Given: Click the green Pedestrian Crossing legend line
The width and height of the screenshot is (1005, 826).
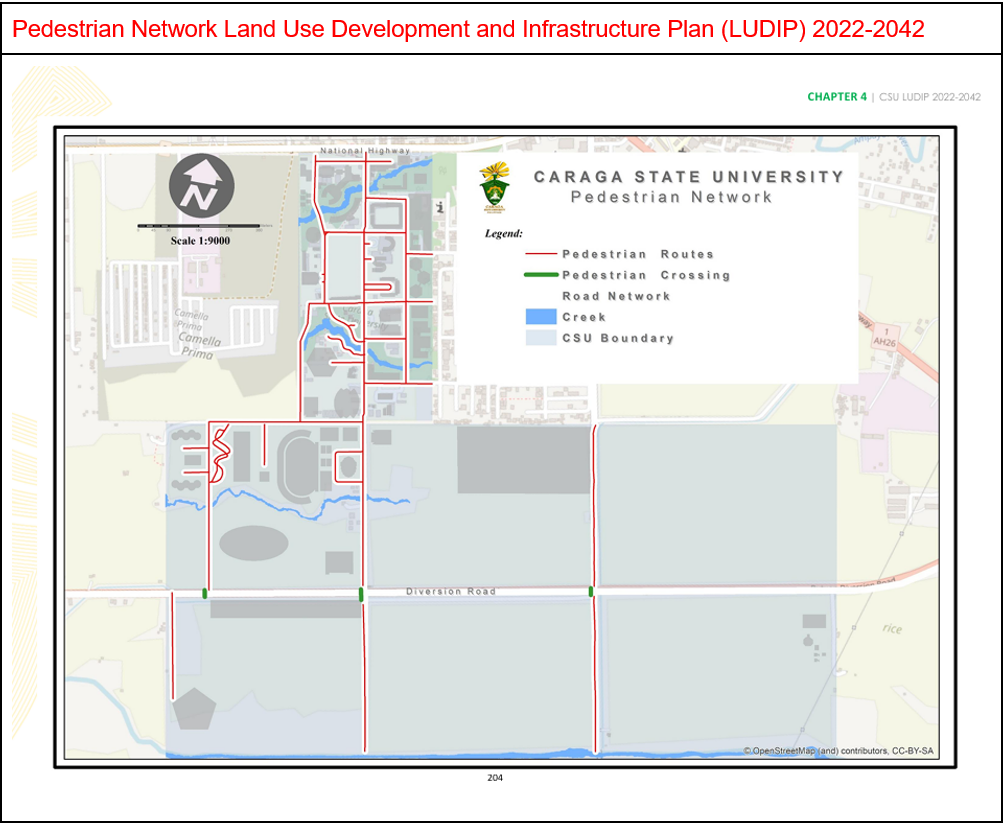Looking at the screenshot, I should click(541, 275).
